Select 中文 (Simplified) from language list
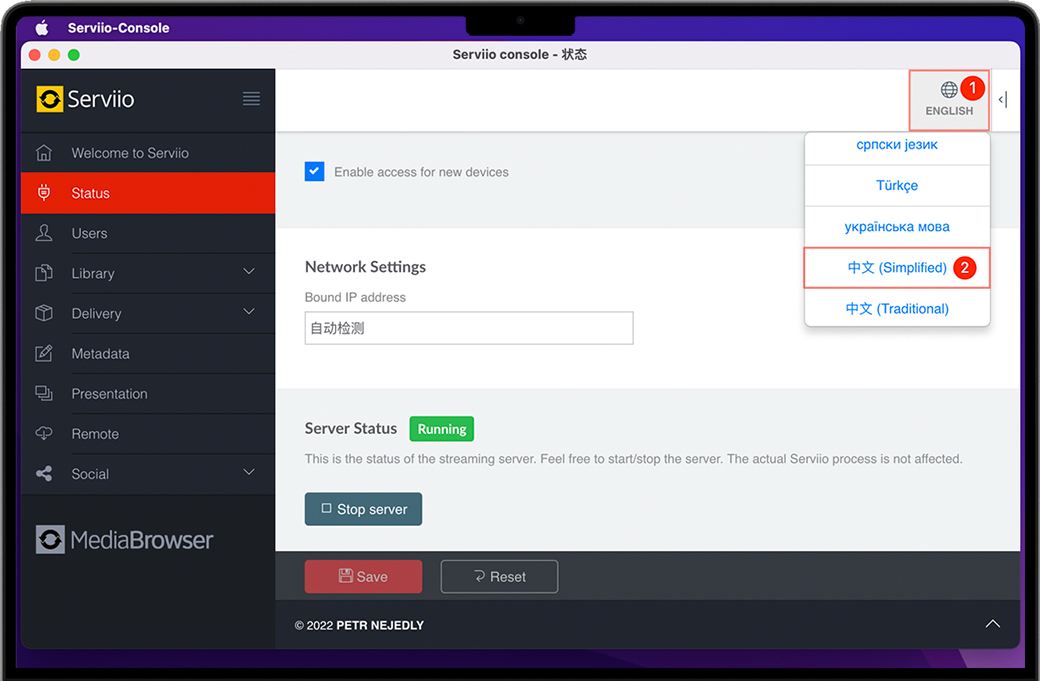 [896, 268]
